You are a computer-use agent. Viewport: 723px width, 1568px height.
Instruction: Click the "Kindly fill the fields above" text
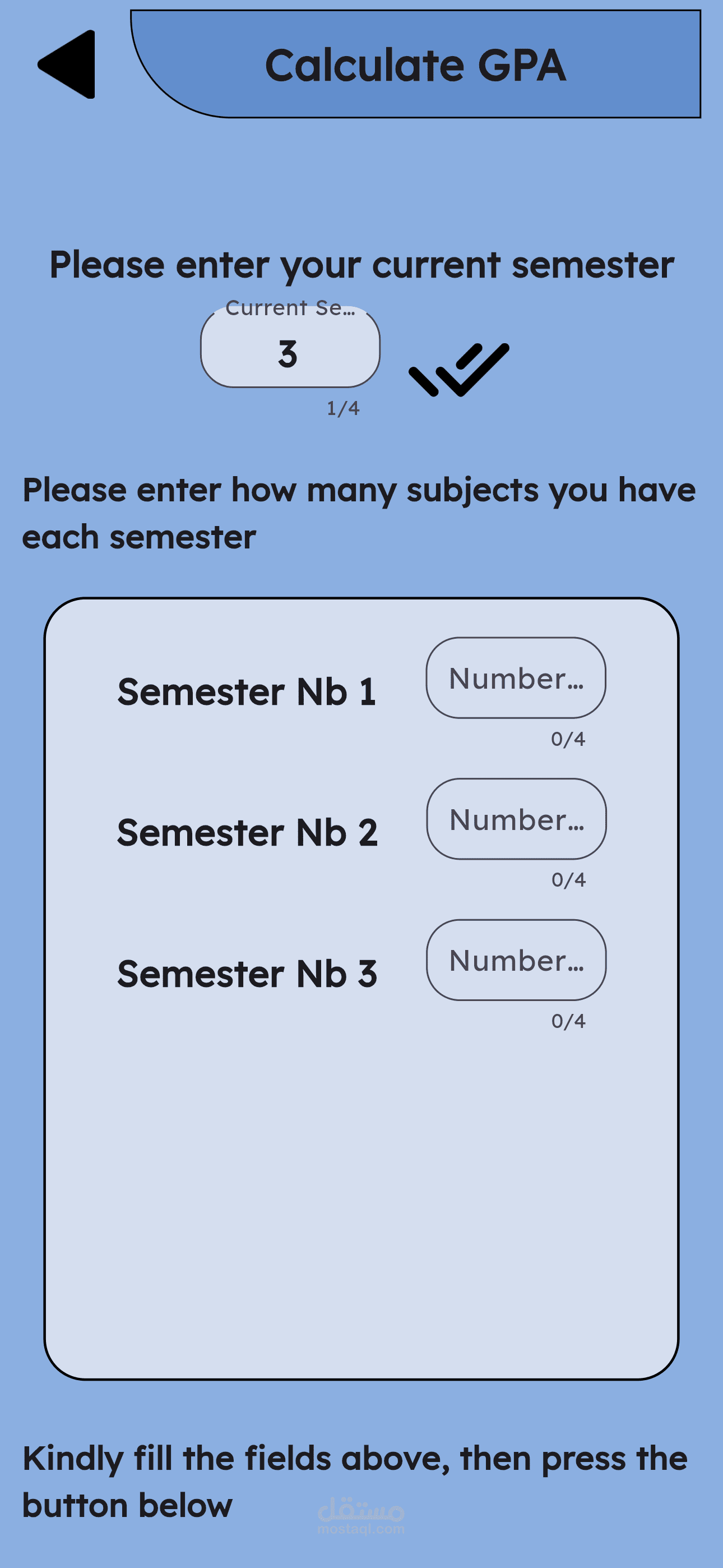pyautogui.click(x=355, y=1482)
